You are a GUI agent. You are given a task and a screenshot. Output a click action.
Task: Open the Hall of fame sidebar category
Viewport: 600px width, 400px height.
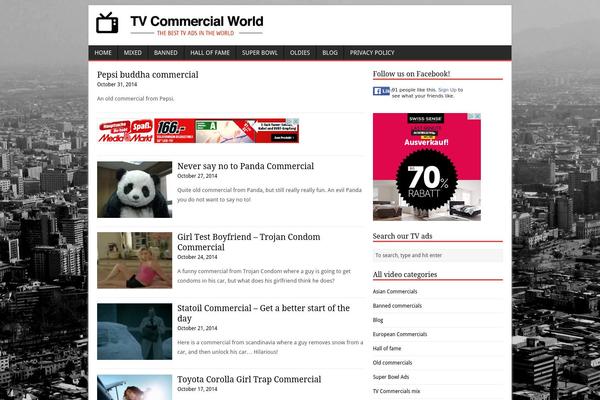[x=387, y=348]
